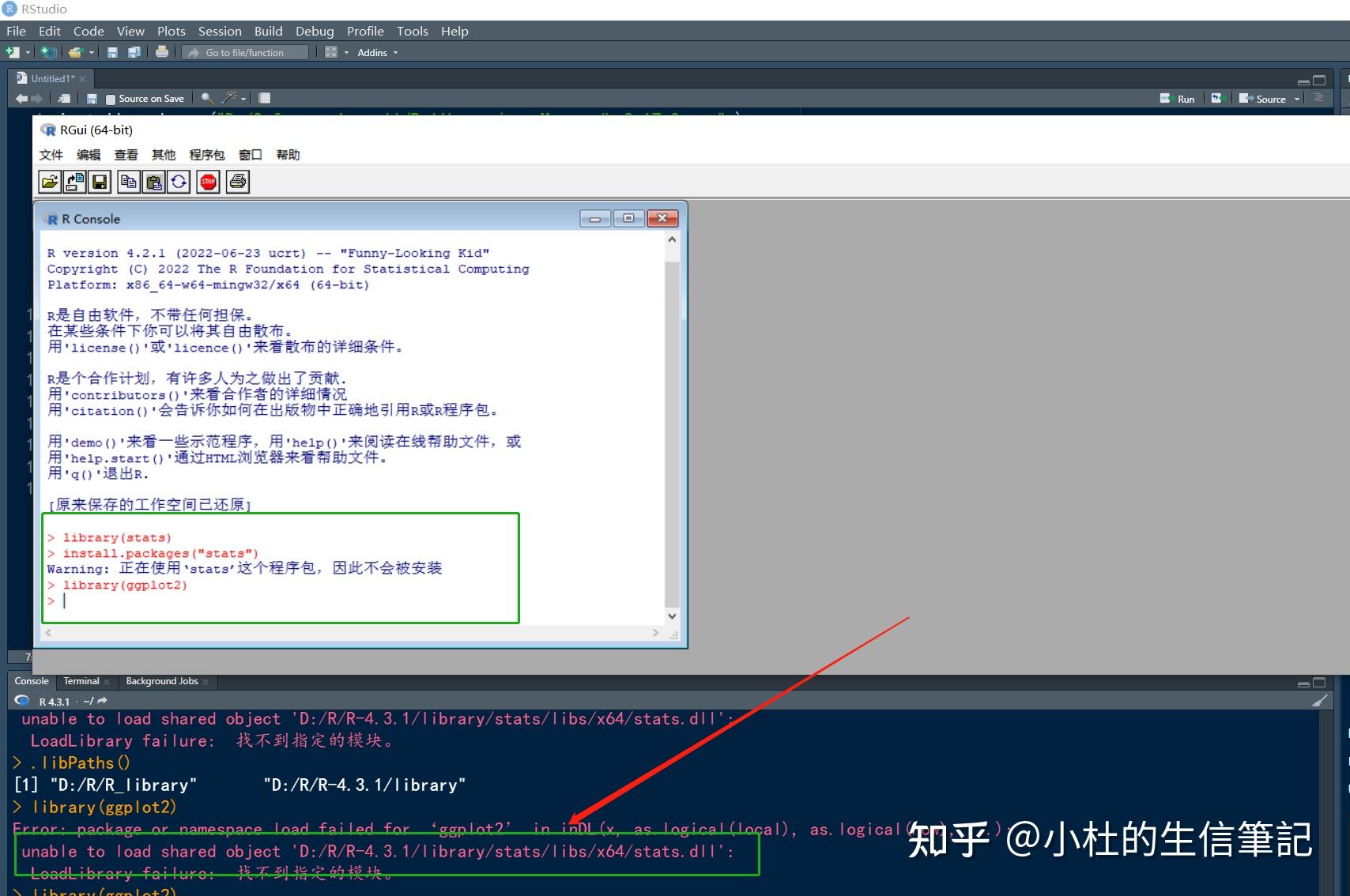Open the Source options dropdown arrow

tap(1297, 99)
